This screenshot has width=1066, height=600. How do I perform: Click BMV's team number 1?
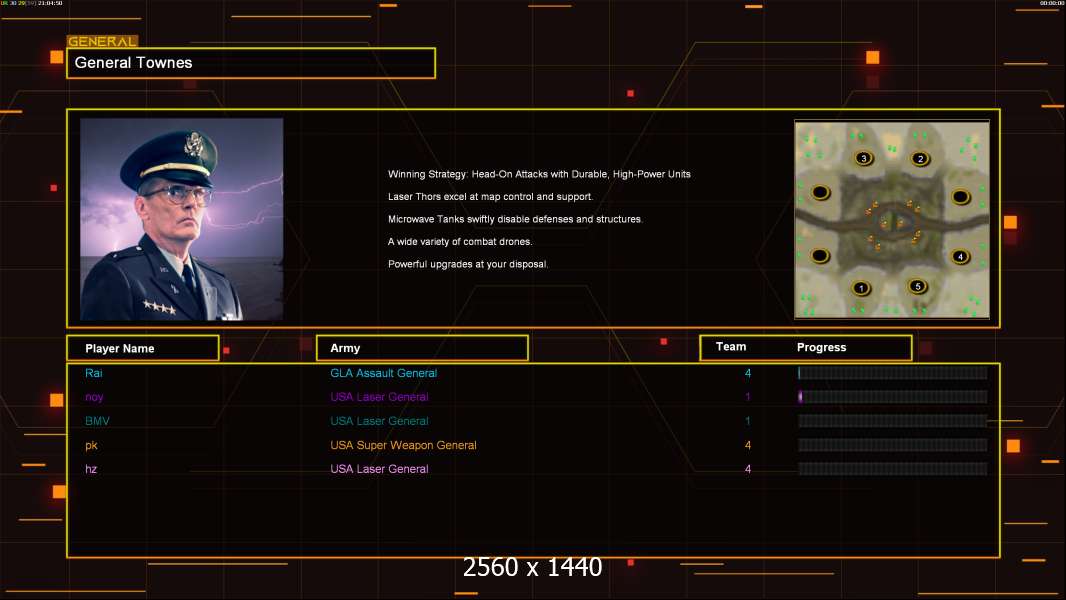tap(748, 421)
